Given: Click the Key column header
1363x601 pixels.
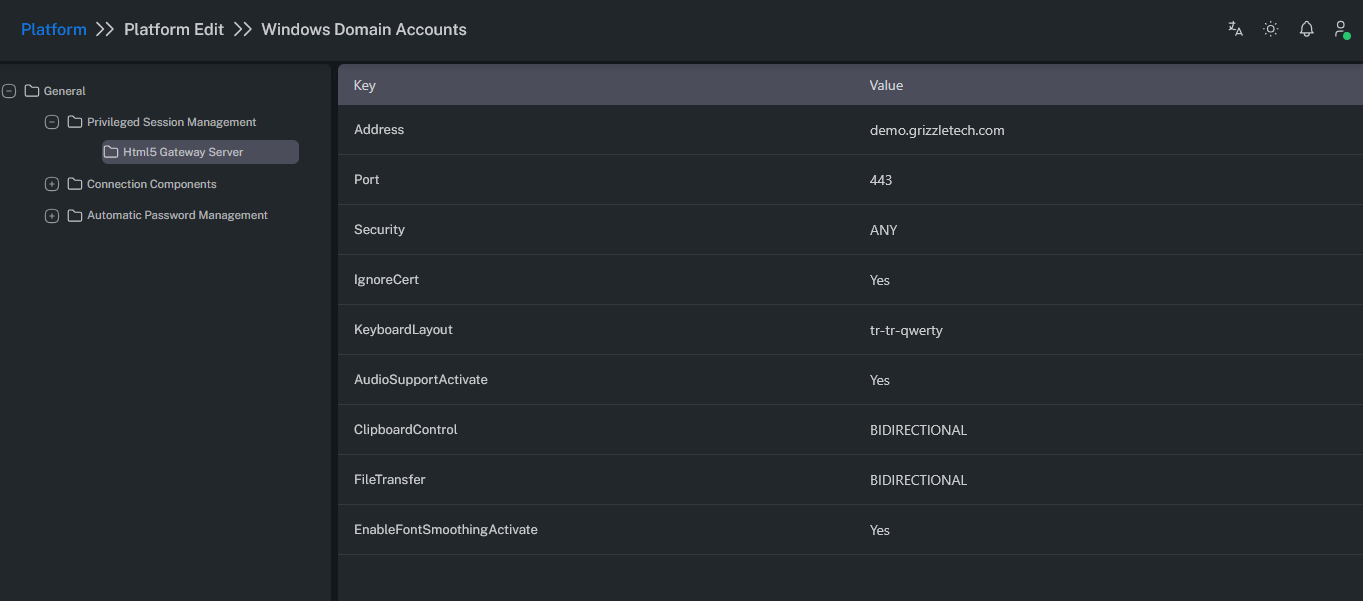Looking at the screenshot, I should tap(365, 85).
